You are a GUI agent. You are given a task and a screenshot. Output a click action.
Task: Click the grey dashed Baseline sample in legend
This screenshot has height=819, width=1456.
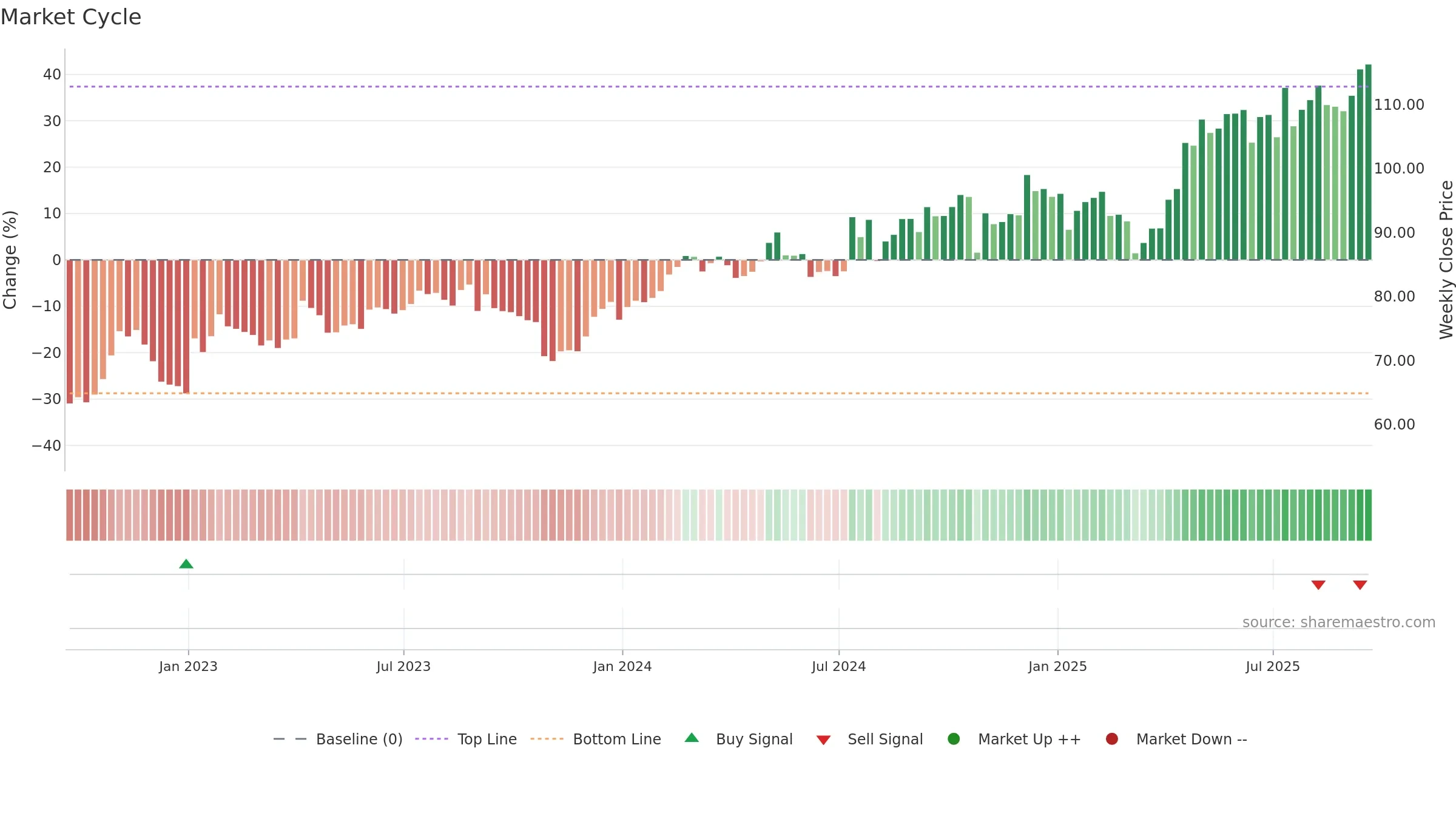[290, 739]
